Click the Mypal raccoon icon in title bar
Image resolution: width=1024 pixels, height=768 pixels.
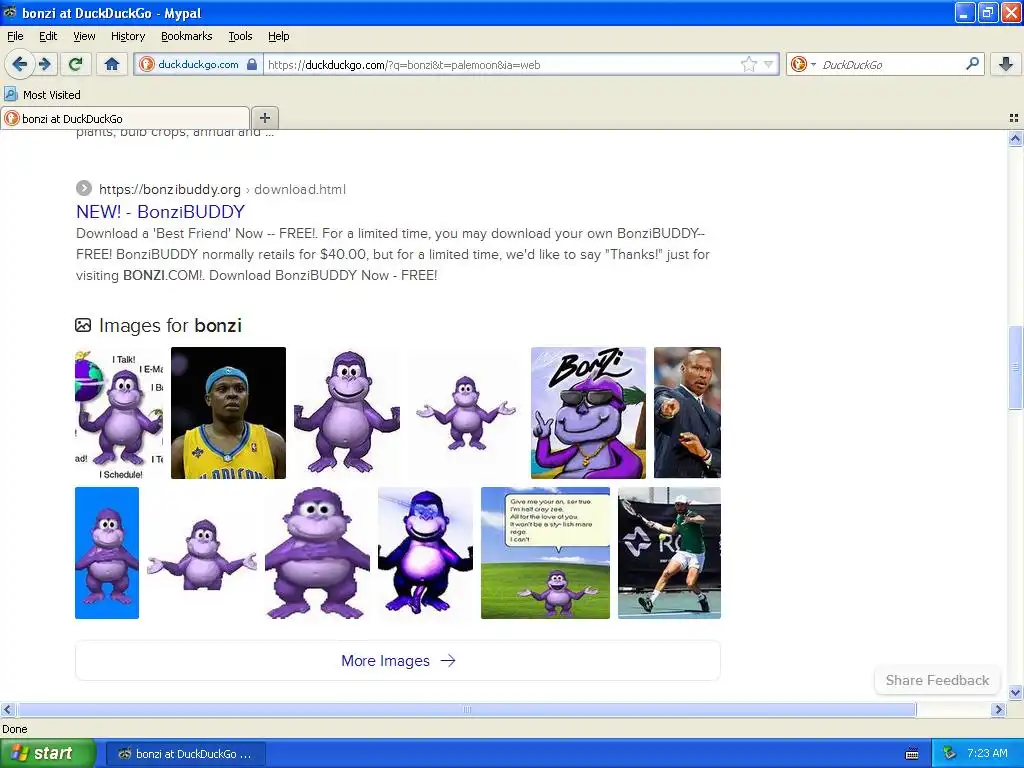coord(10,12)
